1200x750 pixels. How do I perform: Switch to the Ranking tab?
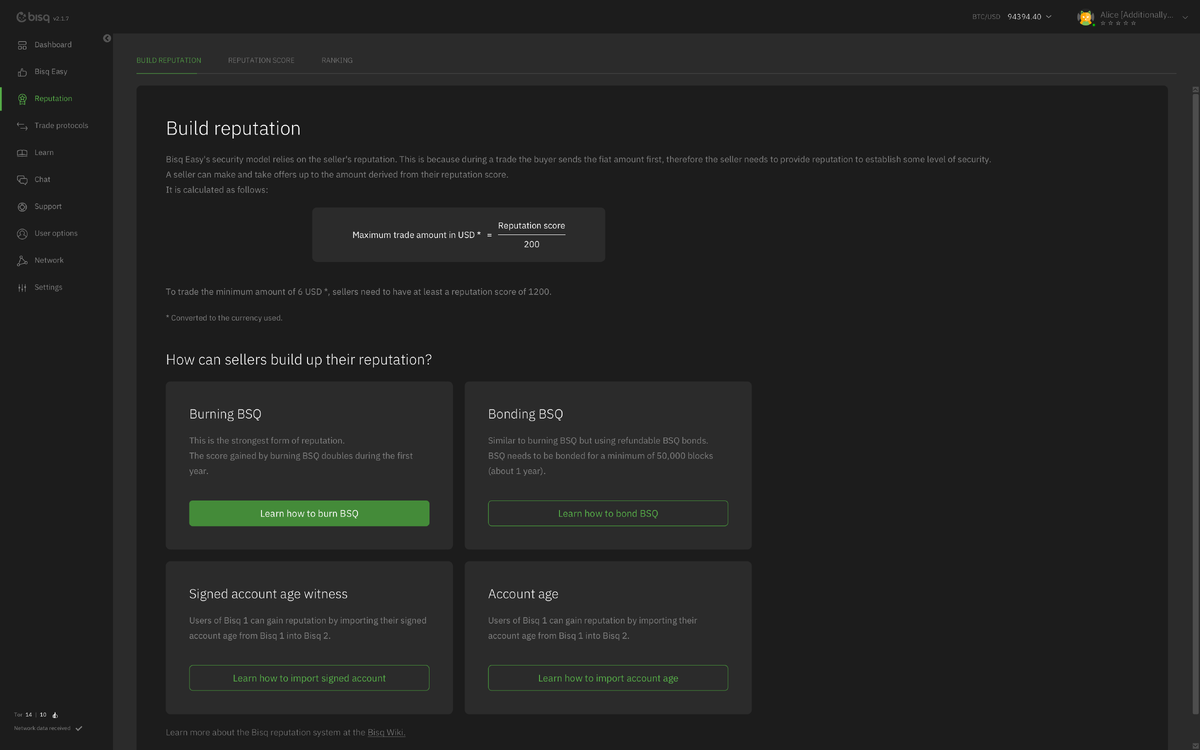click(337, 61)
